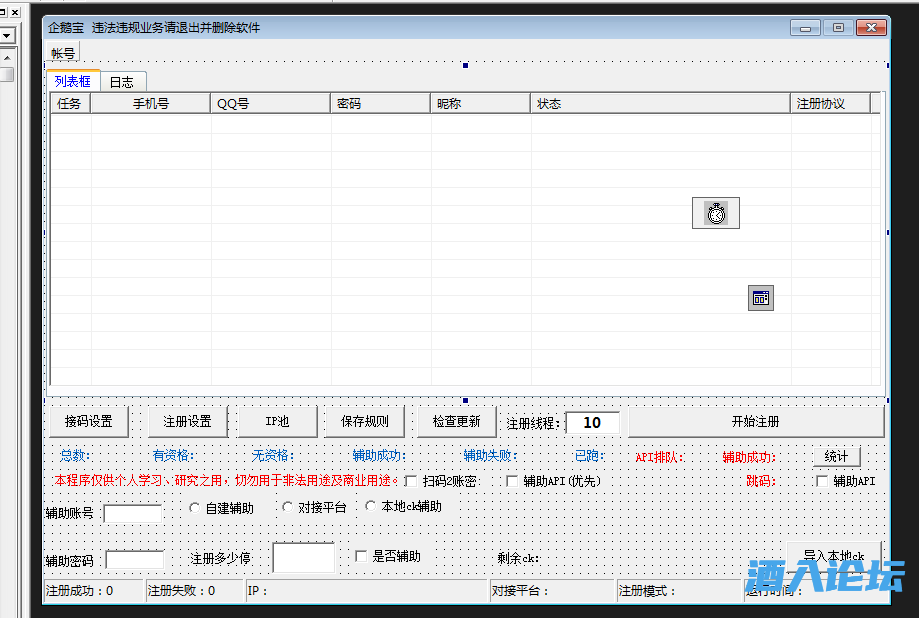
Task: Open 接码设置 settings
Action: pos(89,422)
